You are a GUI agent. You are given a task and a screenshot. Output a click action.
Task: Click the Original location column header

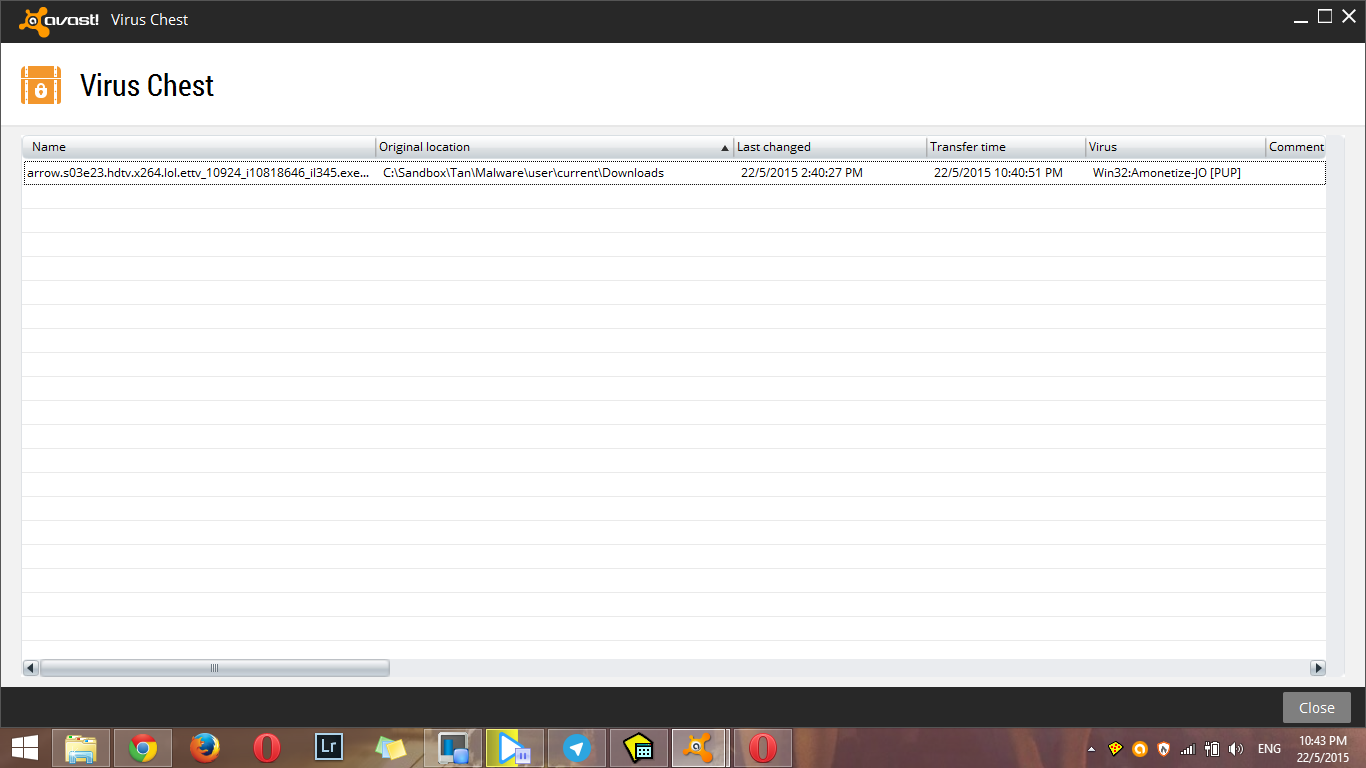pyautogui.click(x=555, y=147)
